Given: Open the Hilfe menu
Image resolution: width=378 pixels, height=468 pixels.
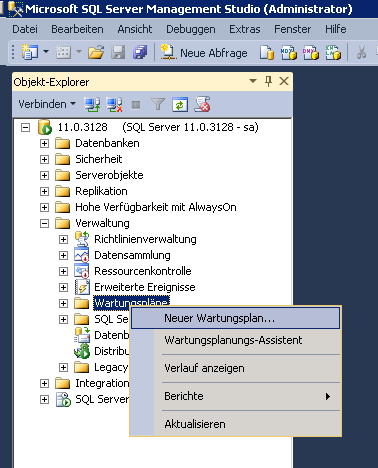Looking at the screenshot, I should (x=336, y=29).
